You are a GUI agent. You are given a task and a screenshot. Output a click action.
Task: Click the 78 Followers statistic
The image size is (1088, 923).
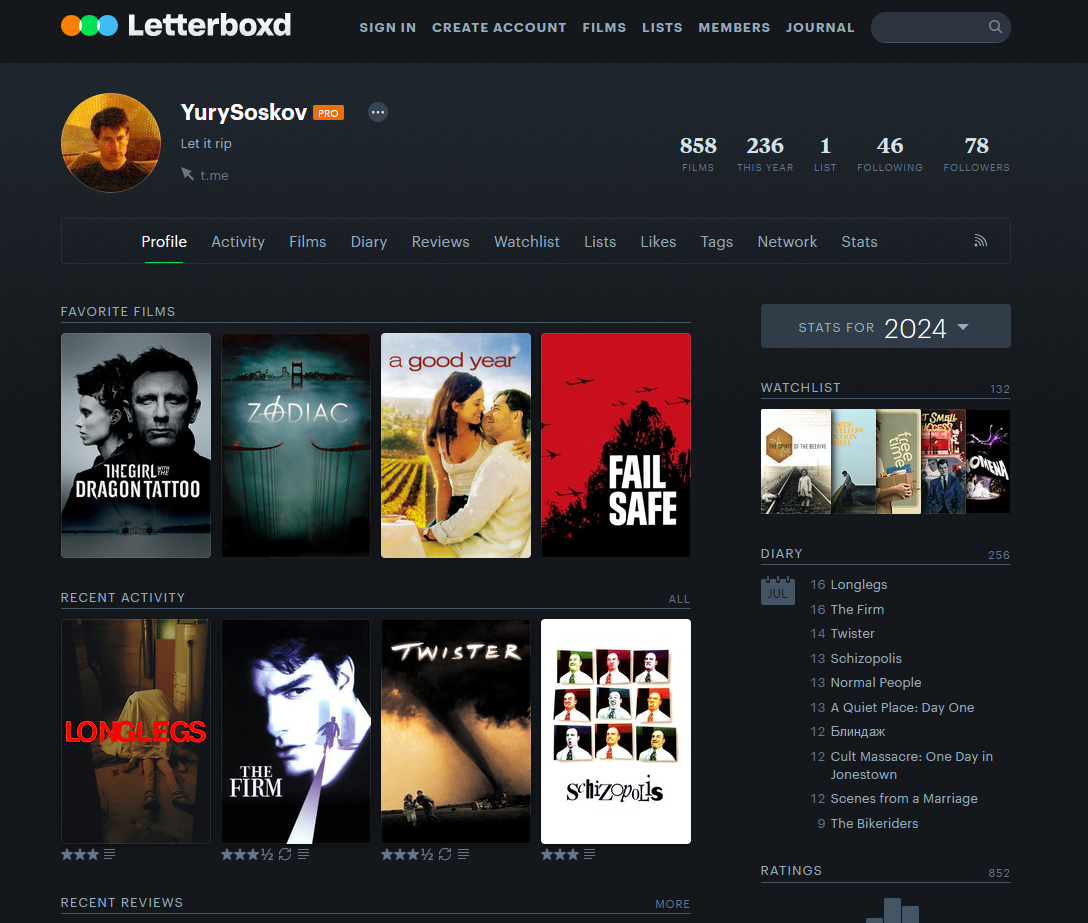[x=976, y=154]
